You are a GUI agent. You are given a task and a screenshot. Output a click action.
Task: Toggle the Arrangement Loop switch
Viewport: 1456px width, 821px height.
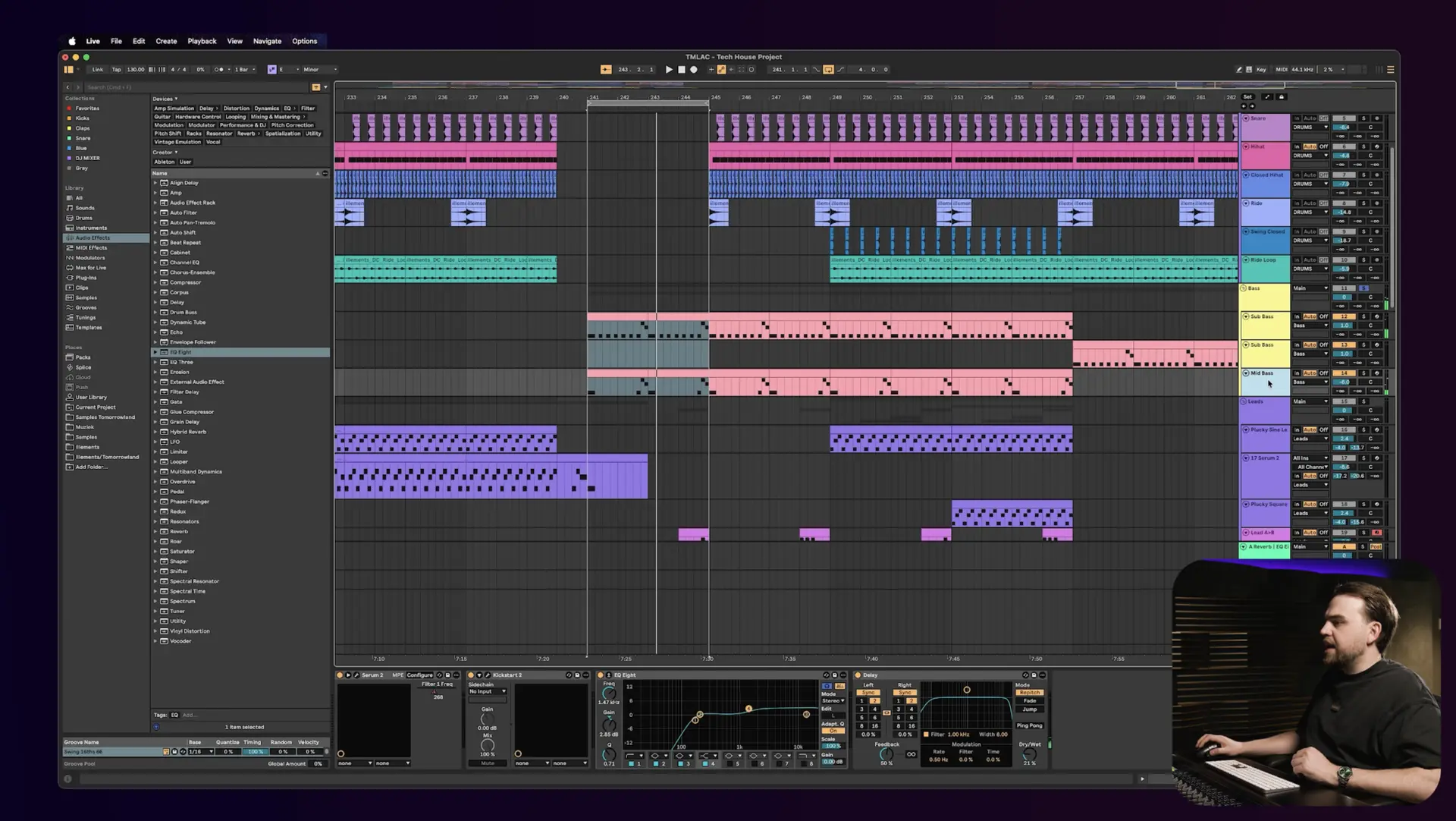(x=828, y=70)
